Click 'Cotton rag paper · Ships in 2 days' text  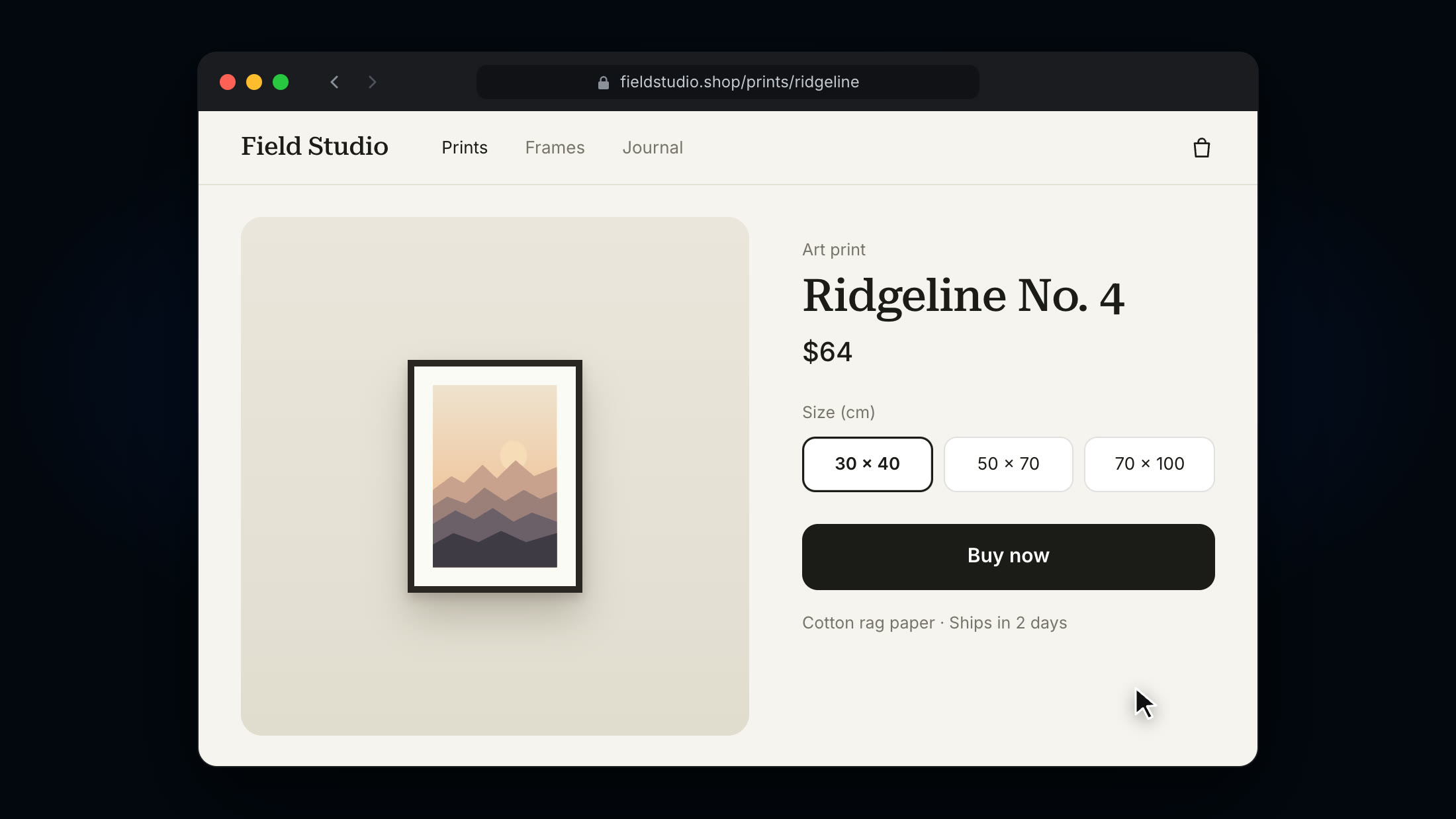tap(934, 623)
